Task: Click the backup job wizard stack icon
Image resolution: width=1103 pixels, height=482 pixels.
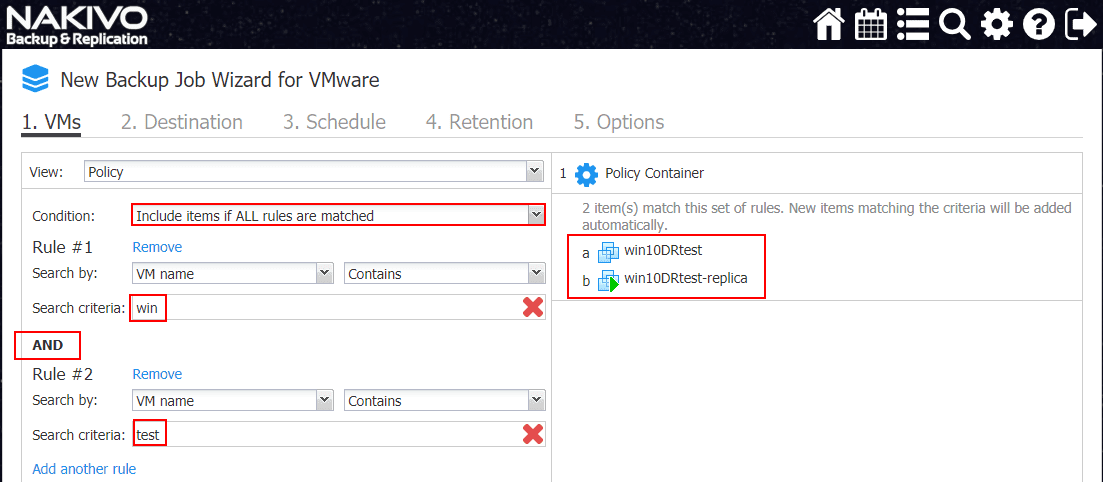Action: (35, 79)
